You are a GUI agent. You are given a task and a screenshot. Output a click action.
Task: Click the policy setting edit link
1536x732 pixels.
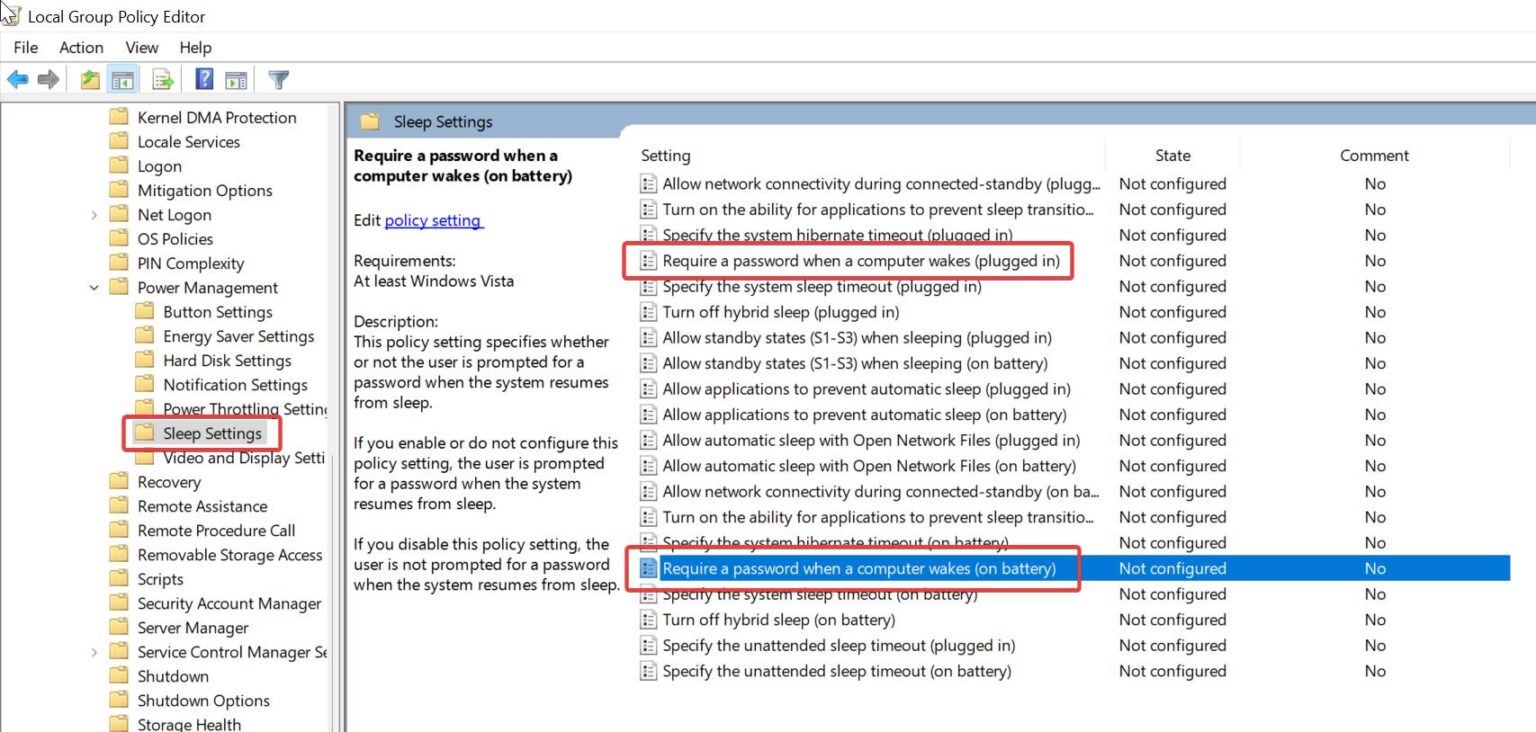coord(434,221)
